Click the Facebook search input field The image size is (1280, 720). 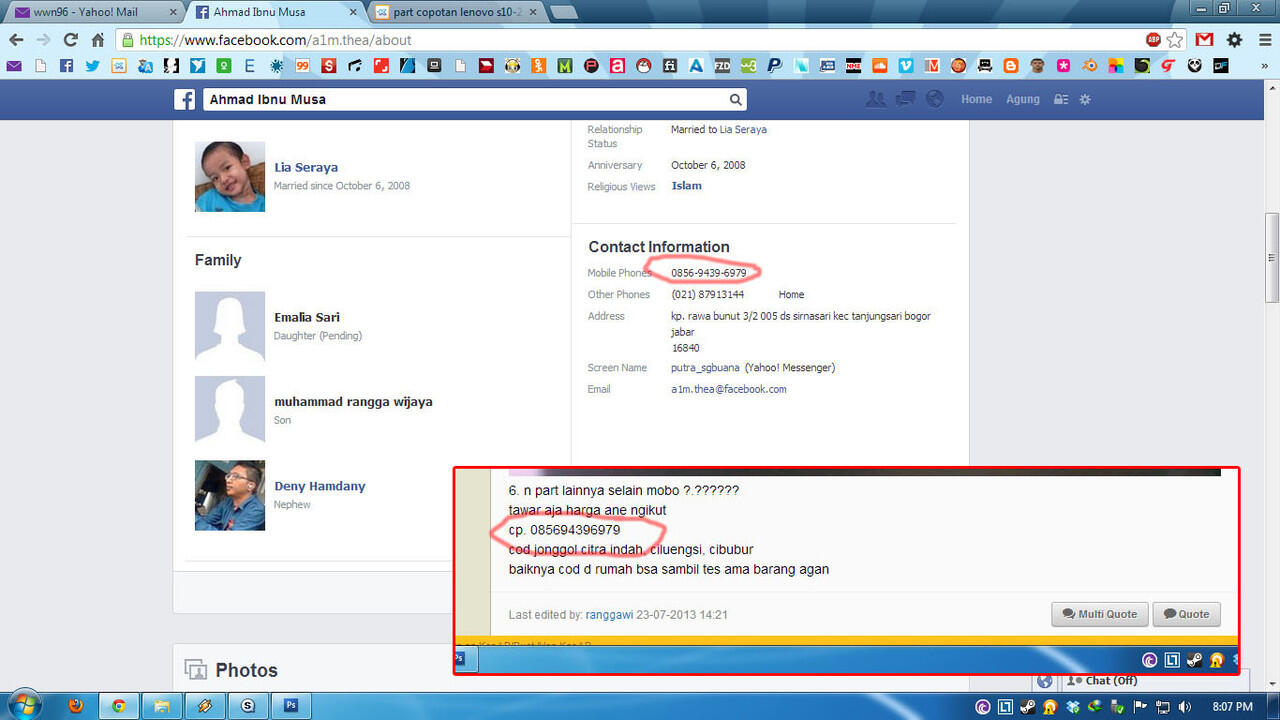(465, 100)
